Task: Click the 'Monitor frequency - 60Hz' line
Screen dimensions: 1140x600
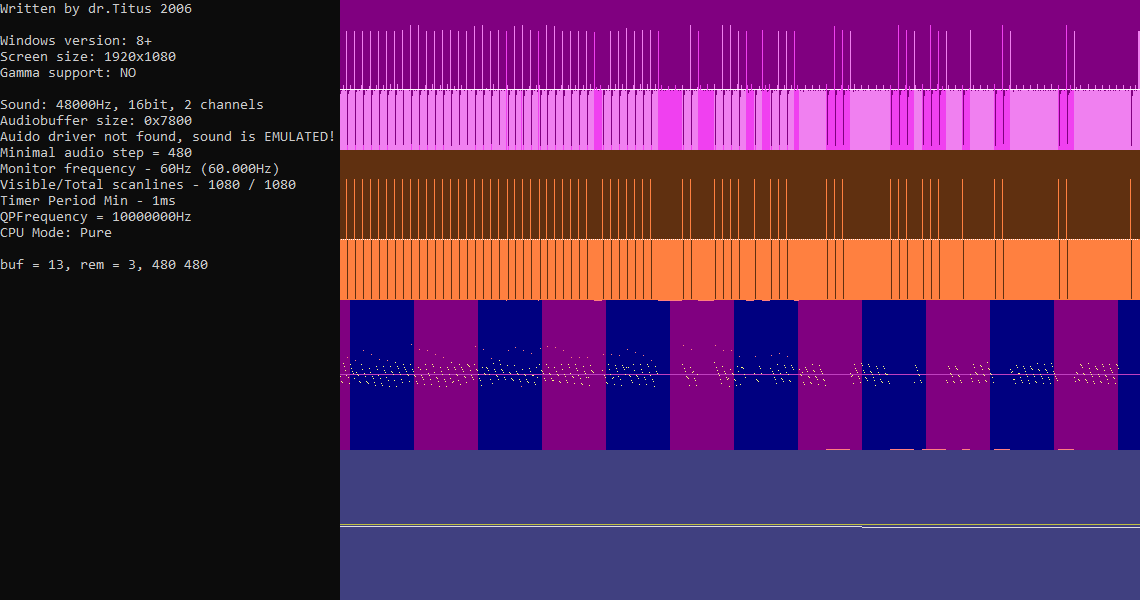Action: [140, 169]
